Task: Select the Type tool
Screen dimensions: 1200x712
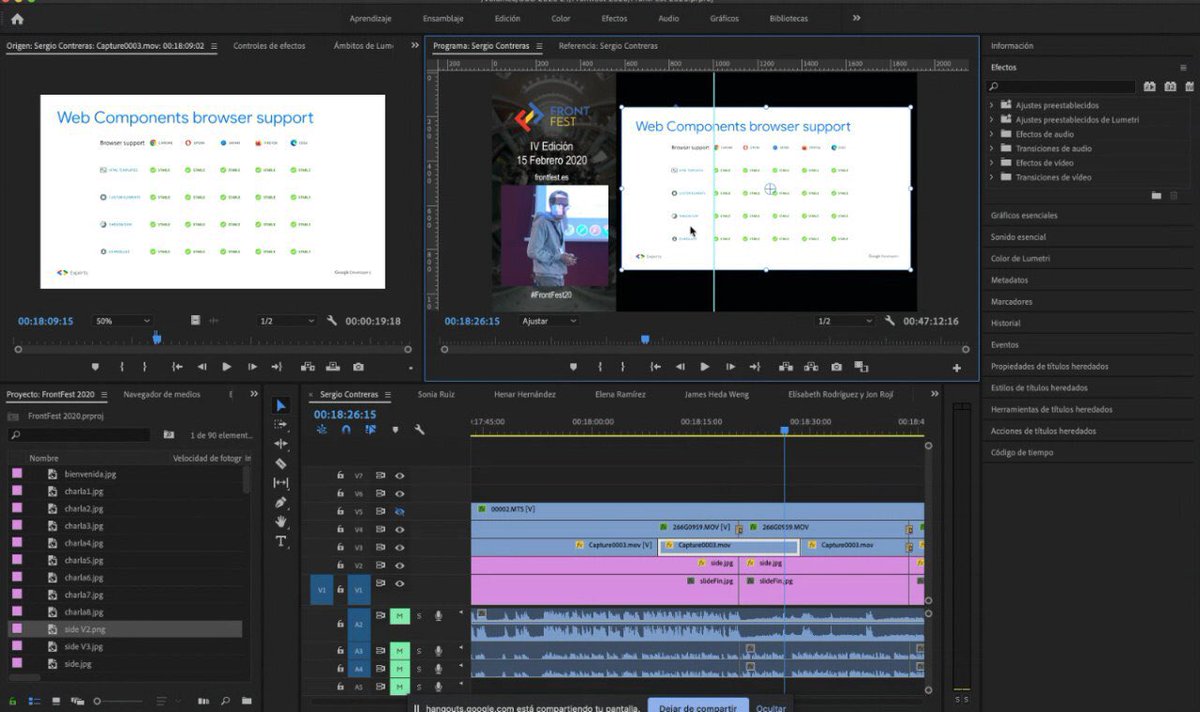Action: tap(281, 541)
